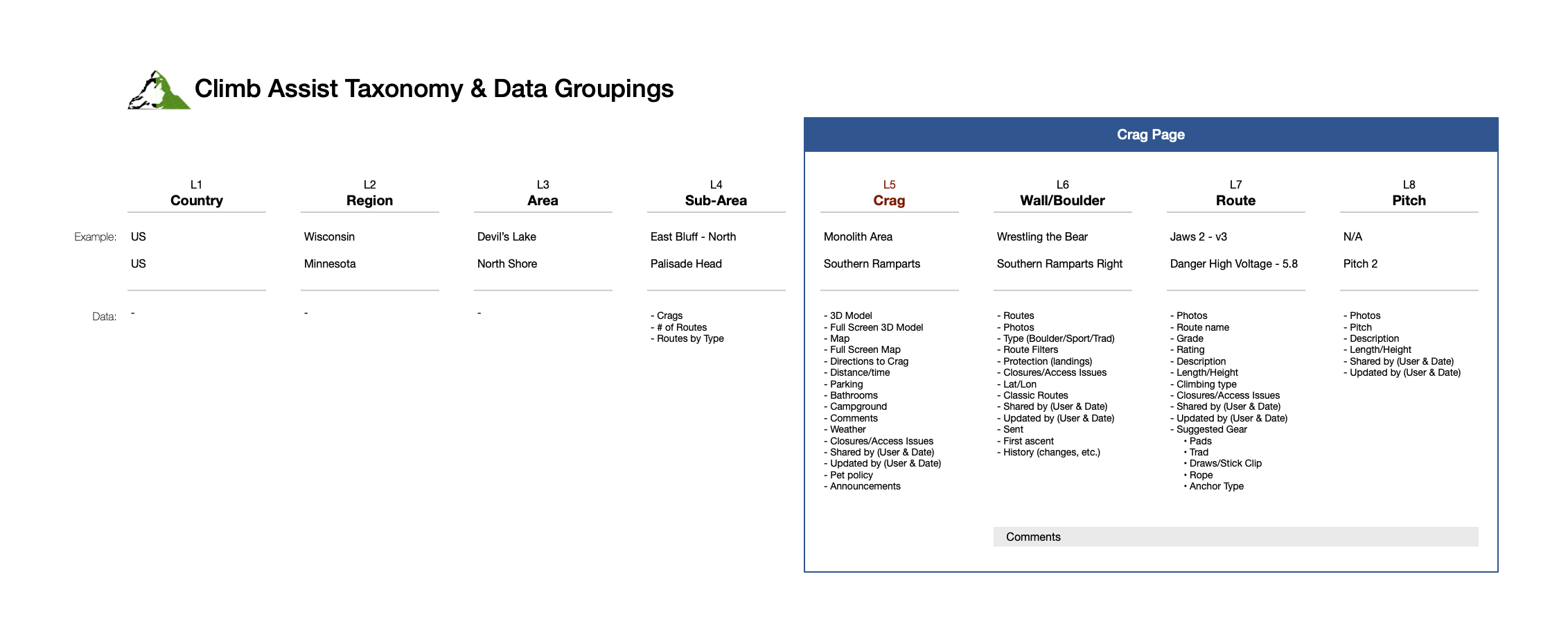Click the N/A pitch example
The image size is (1568, 642).
pyautogui.click(x=1353, y=236)
